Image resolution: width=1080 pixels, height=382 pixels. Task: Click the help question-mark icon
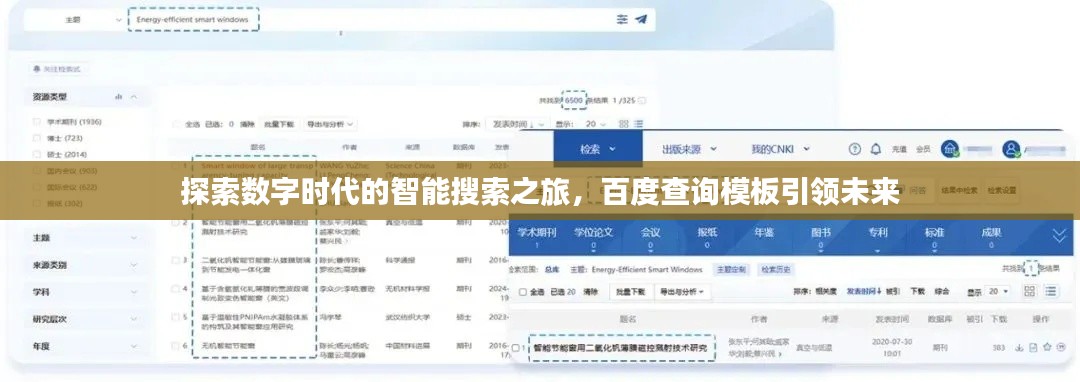[x=855, y=149]
